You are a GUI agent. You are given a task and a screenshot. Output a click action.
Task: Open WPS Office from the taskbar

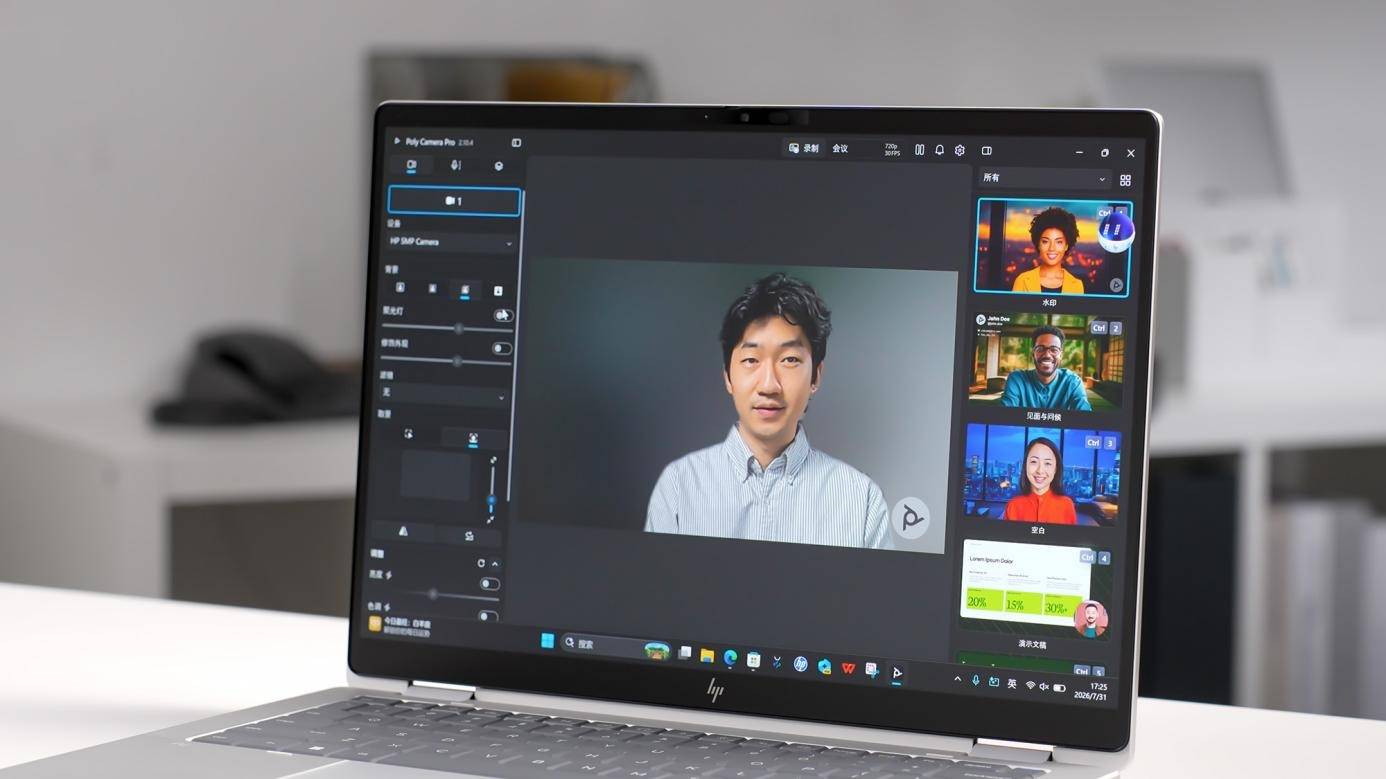[x=848, y=668]
